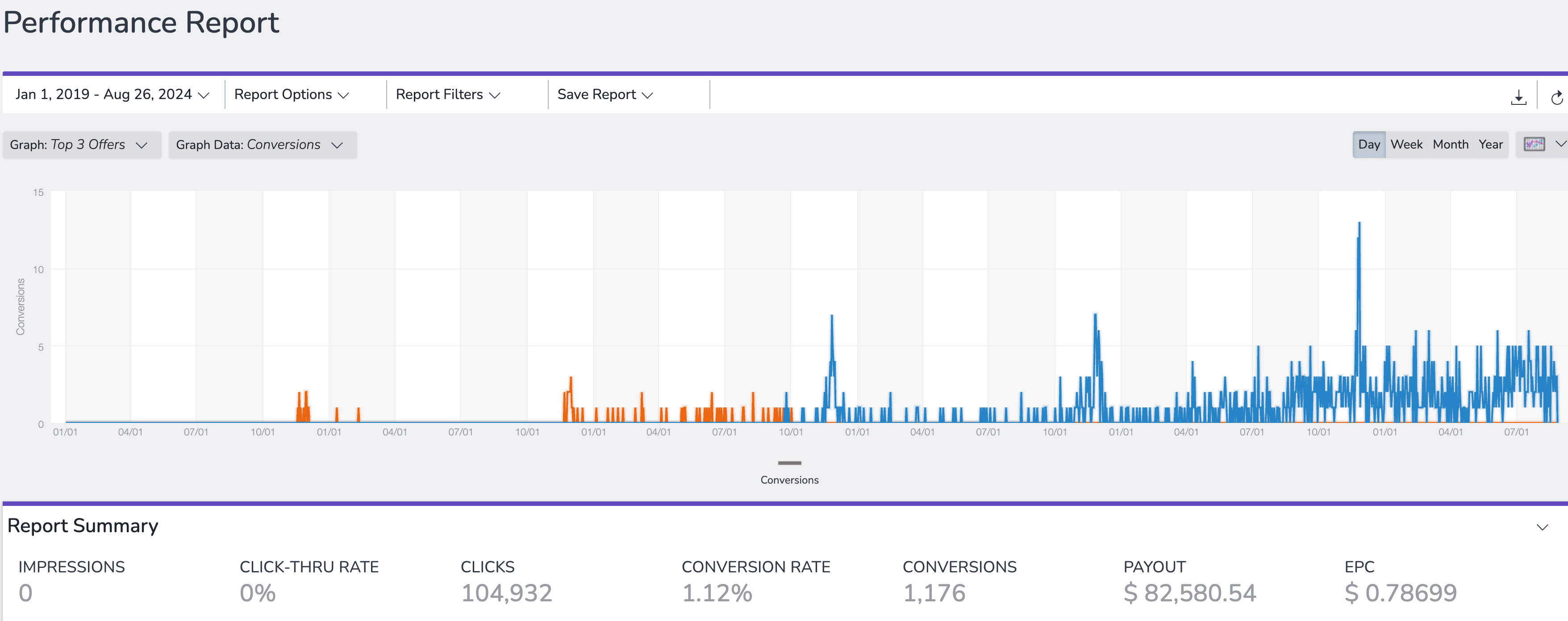This screenshot has width=1568, height=621.
Task: Click the PAYOUT value $ 82,580.54
Action: coord(1189,592)
